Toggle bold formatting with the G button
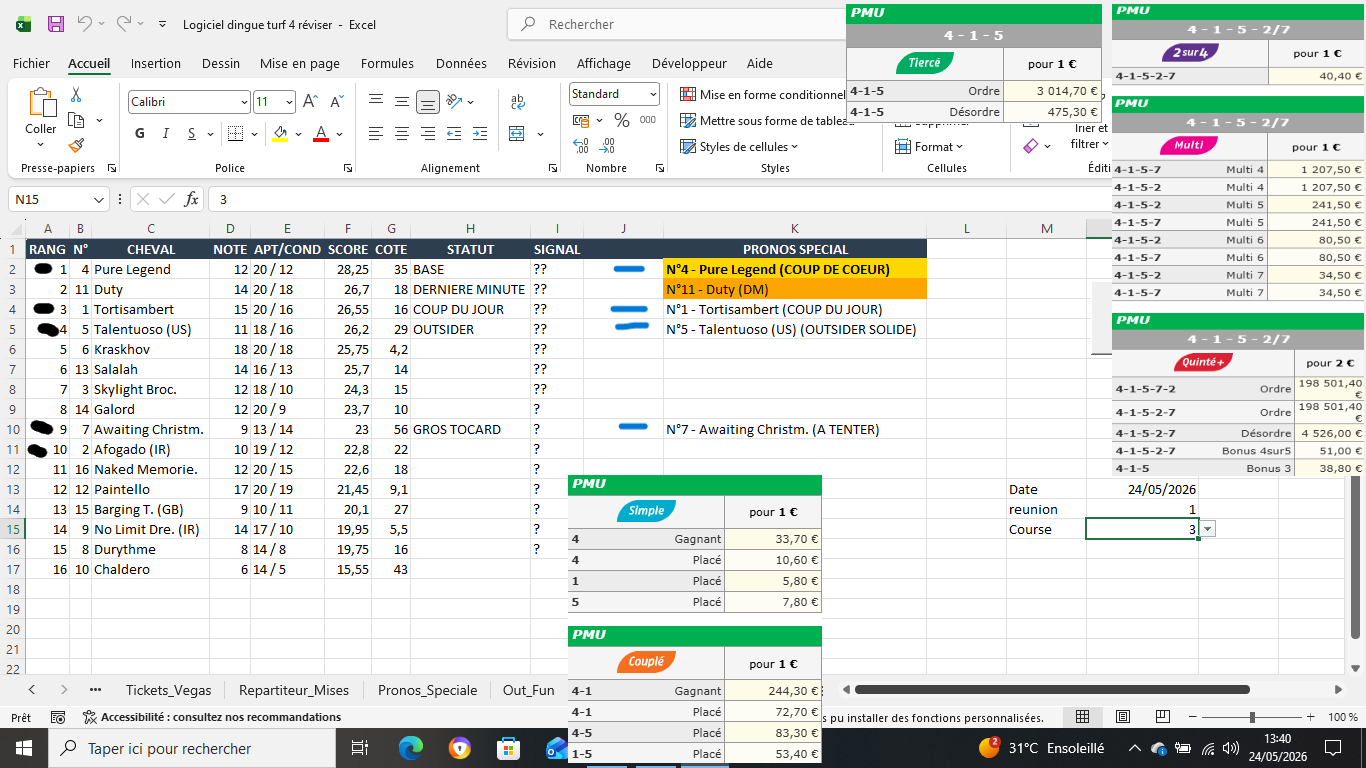 (140, 134)
